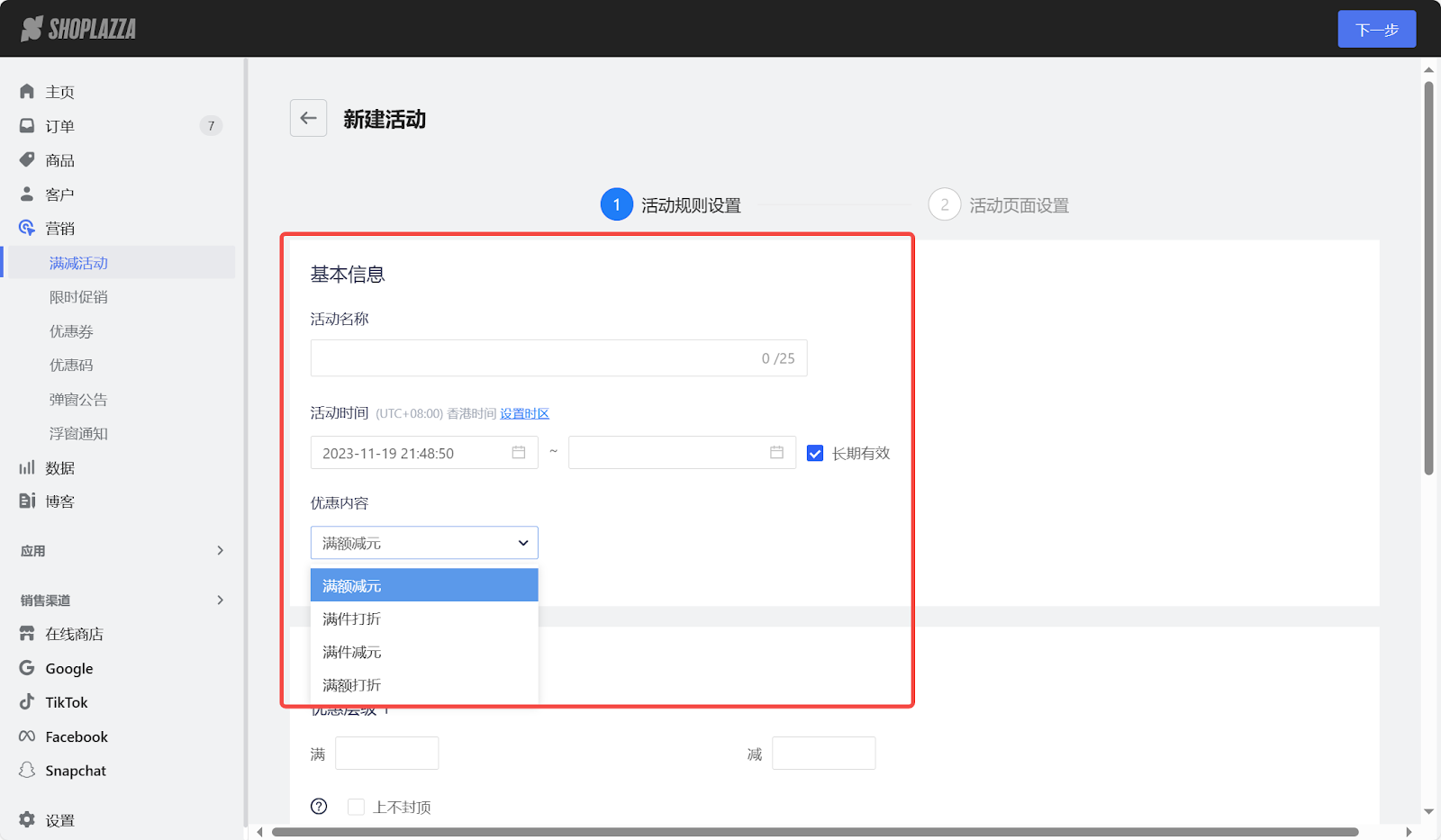1441x840 pixels.
Task: Select the 营销 marketing icon
Action: click(27, 228)
